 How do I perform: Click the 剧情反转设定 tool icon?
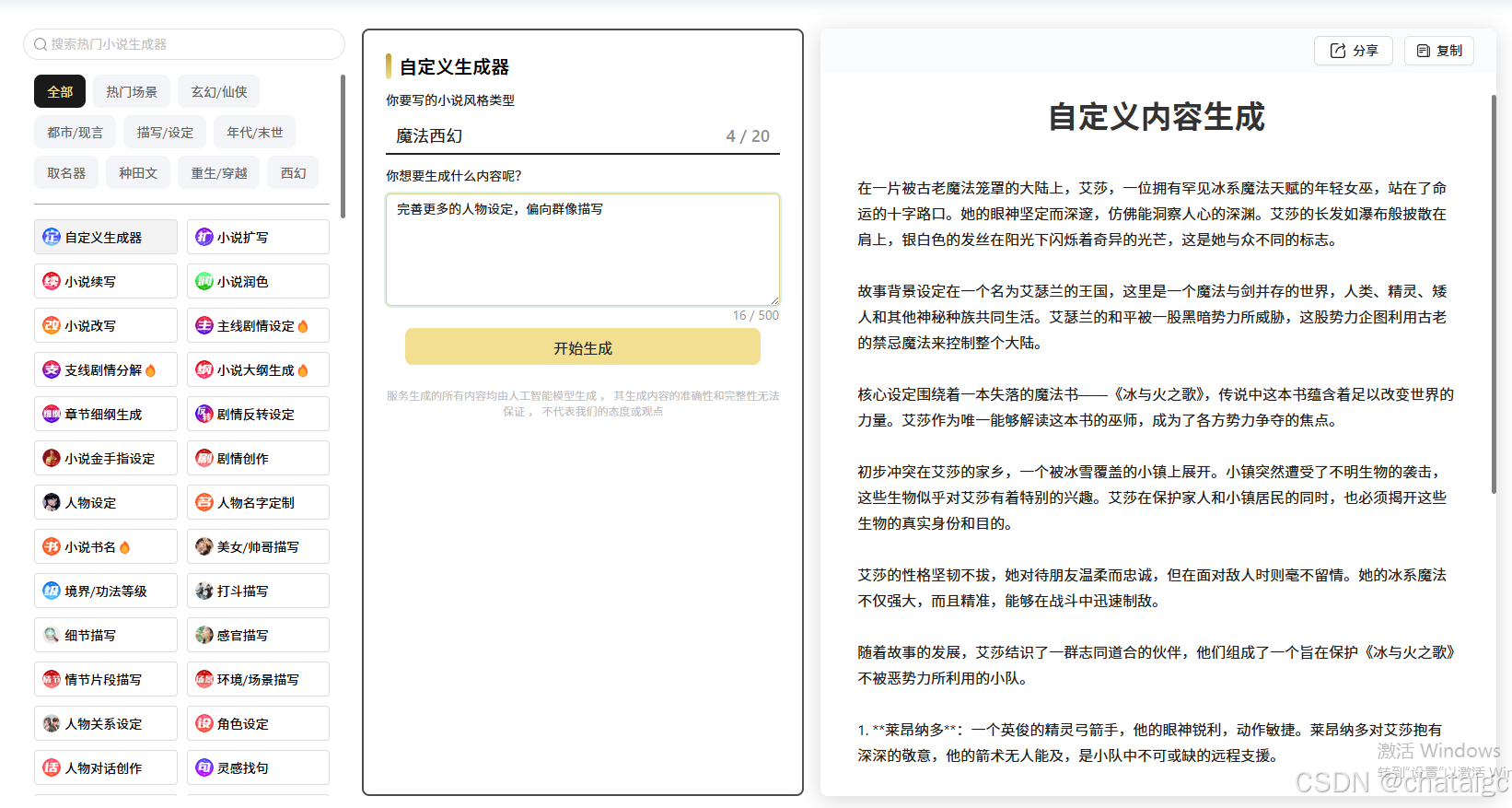(x=204, y=414)
